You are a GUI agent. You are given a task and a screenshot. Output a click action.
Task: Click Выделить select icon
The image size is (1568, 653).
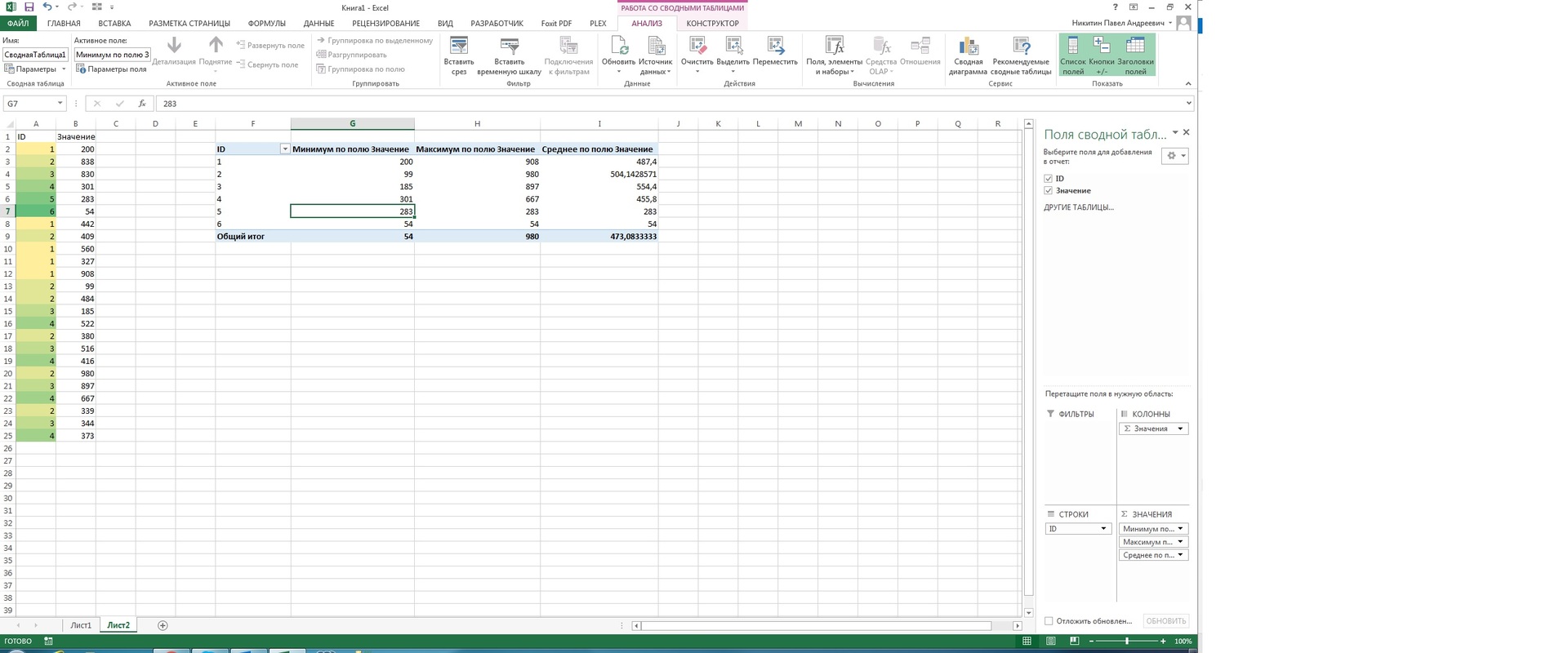click(x=733, y=56)
